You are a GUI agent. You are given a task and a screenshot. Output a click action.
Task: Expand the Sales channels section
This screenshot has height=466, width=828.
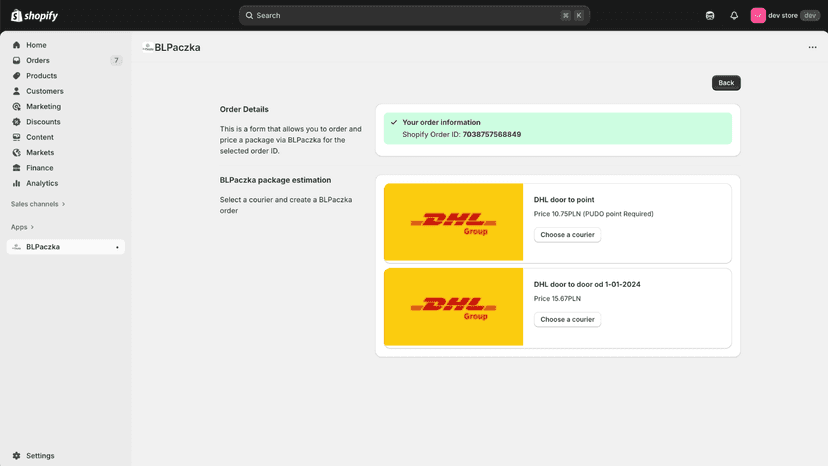tap(37, 204)
